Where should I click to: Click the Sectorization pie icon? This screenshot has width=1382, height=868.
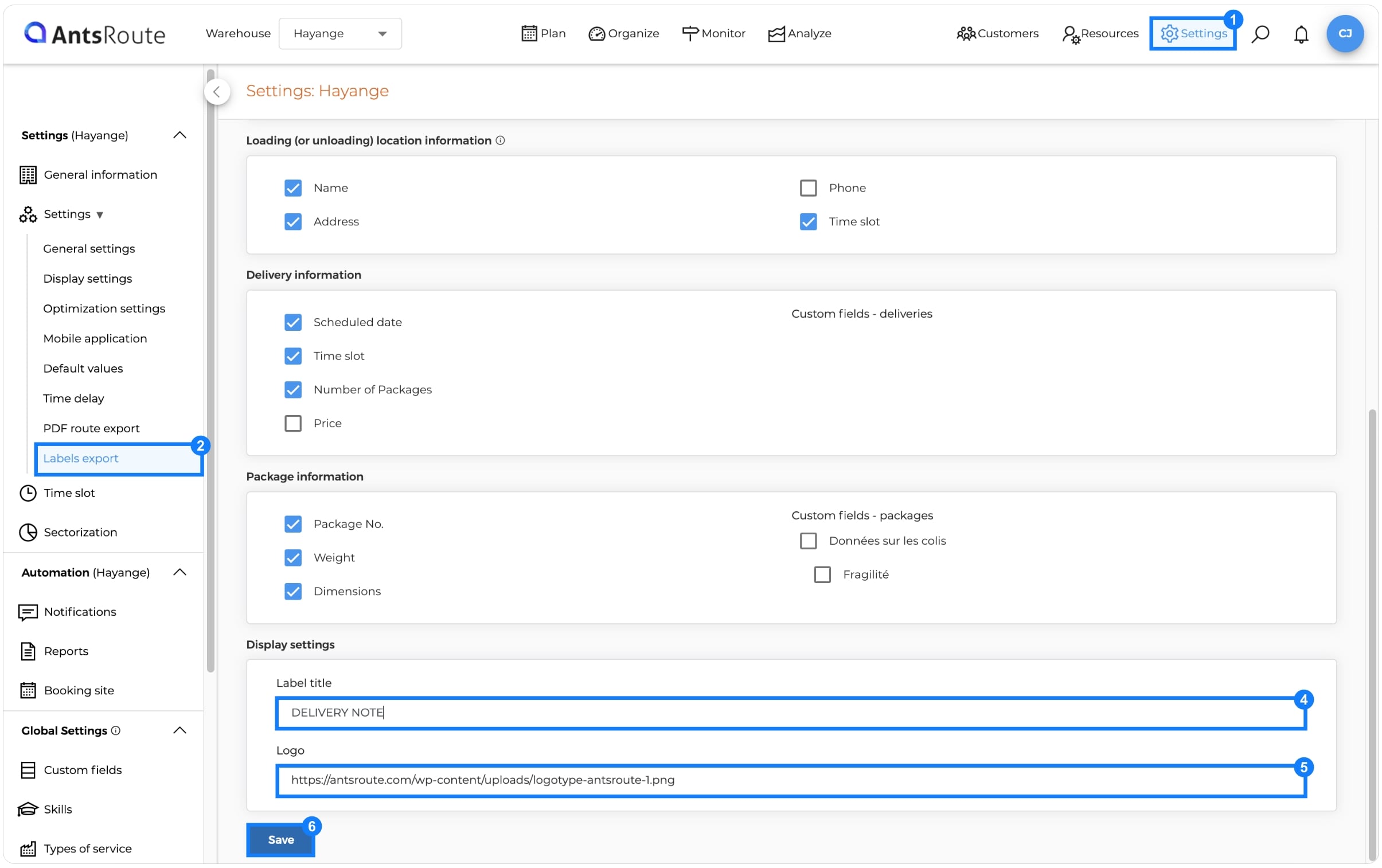(x=28, y=532)
